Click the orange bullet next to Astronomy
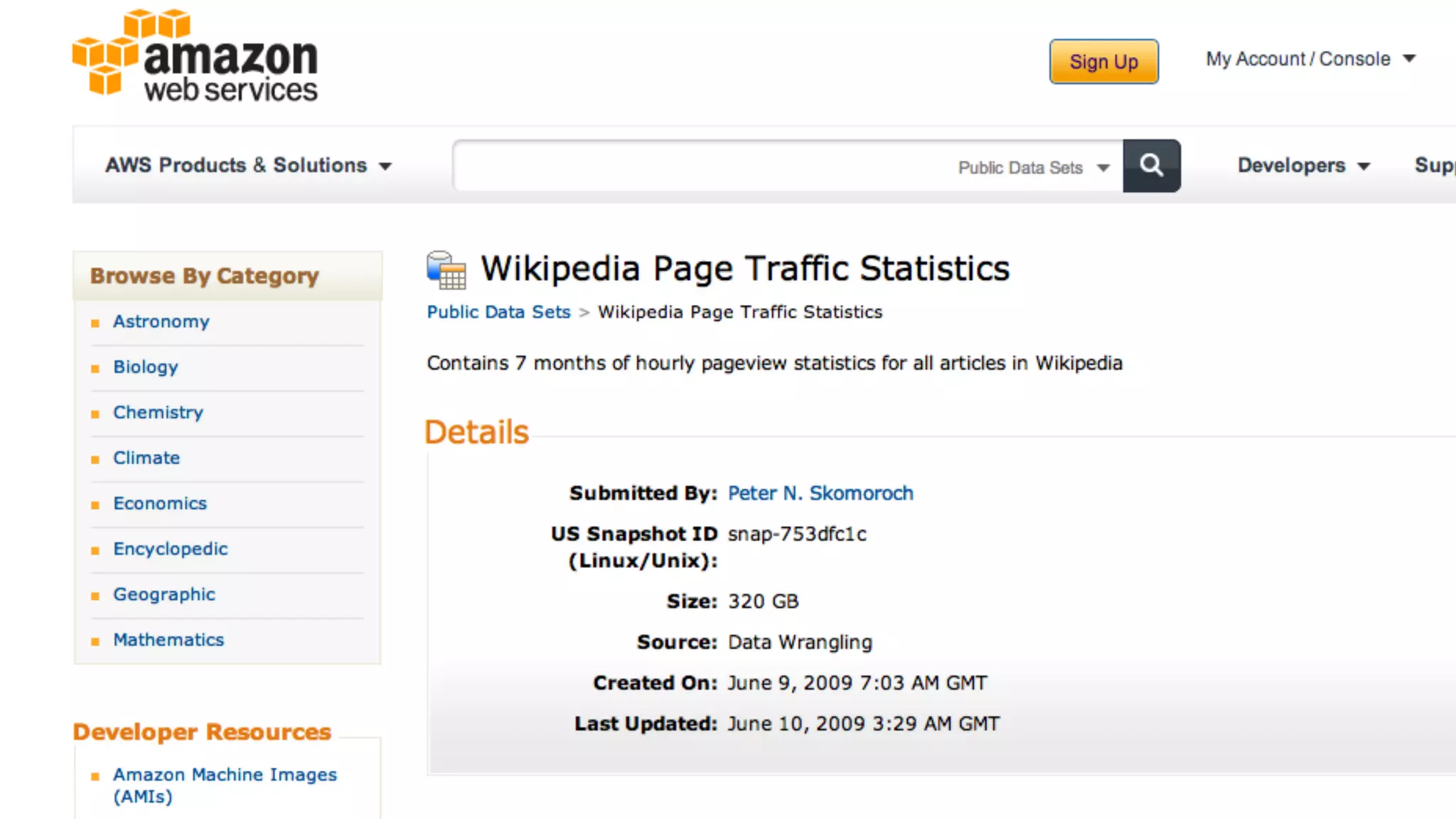The image size is (1456, 819). (95, 323)
